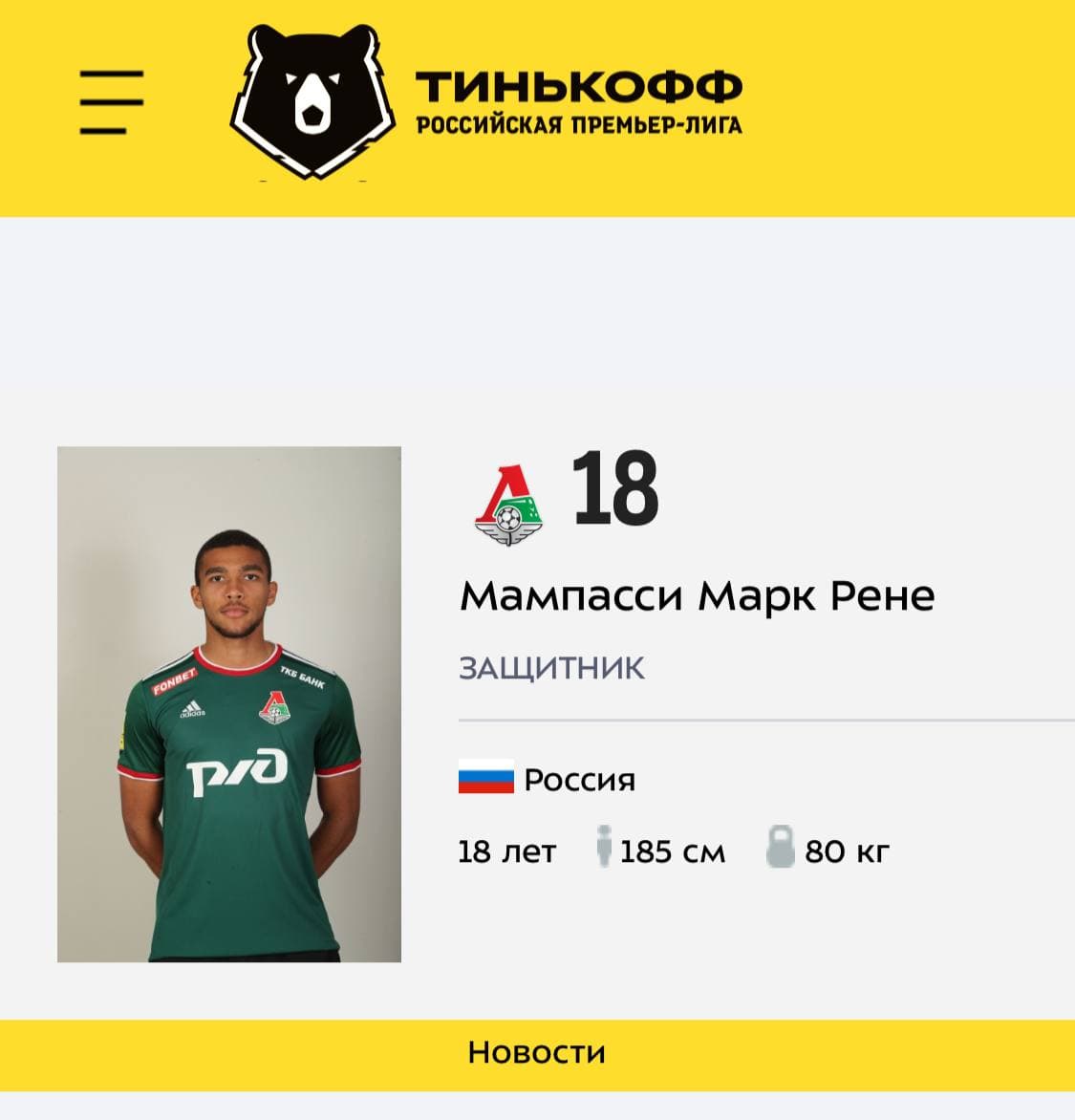Click the Russian flag icon
The height and width of the screenshot is (1120, 1075).
coord(485,779)
